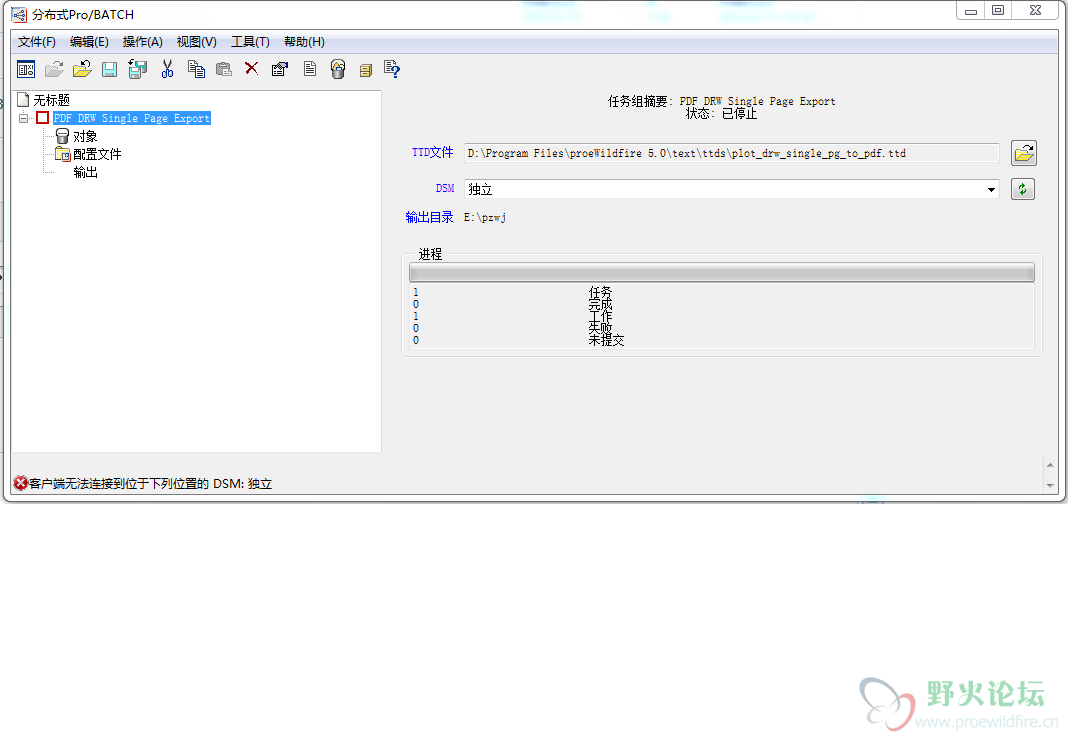Click the 完成 row in progress list
The height and width of the screenshot is (740, 1068).
(721, 304)
